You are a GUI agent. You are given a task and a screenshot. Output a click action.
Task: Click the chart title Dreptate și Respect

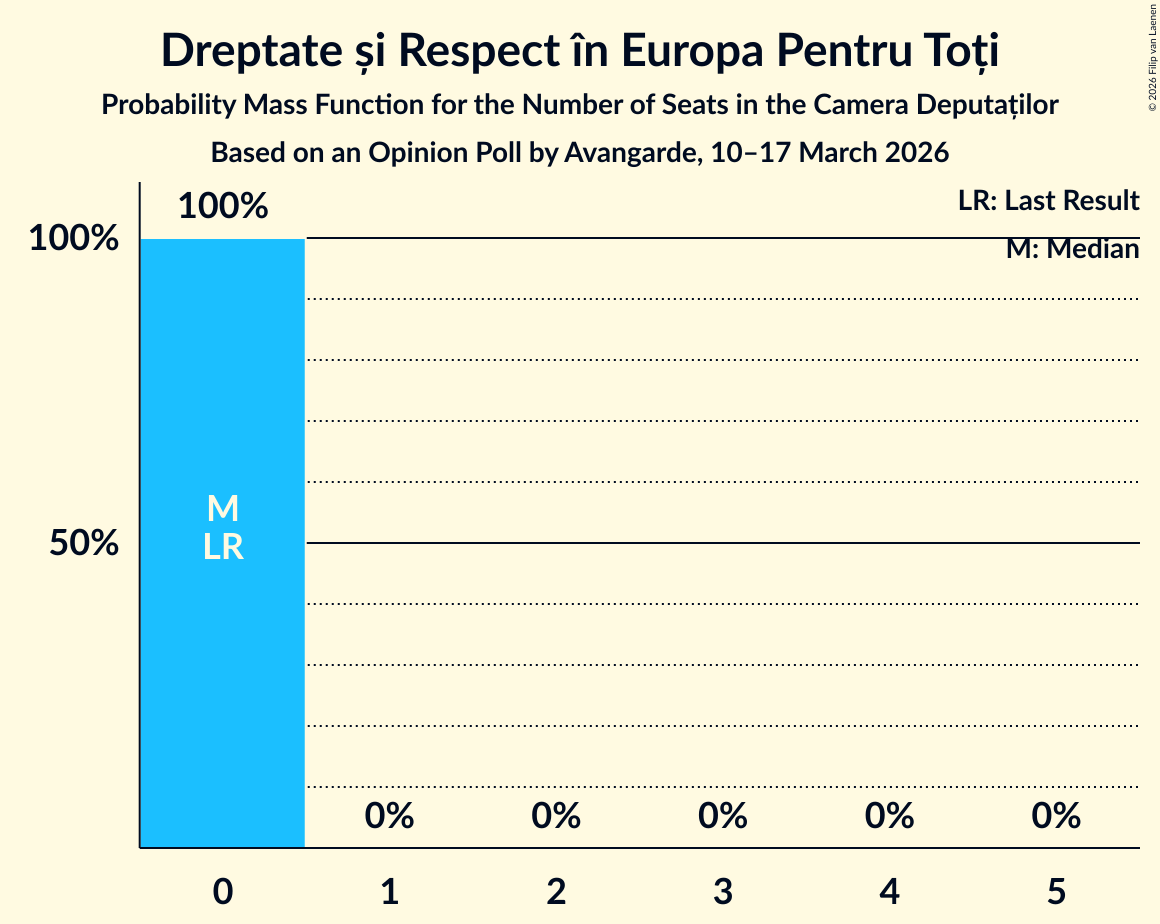580,50
